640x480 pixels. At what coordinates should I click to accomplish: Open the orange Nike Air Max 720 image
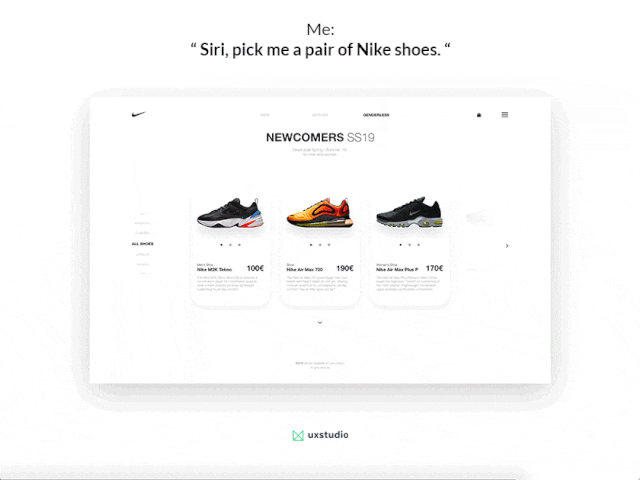[x=320, y=212]
